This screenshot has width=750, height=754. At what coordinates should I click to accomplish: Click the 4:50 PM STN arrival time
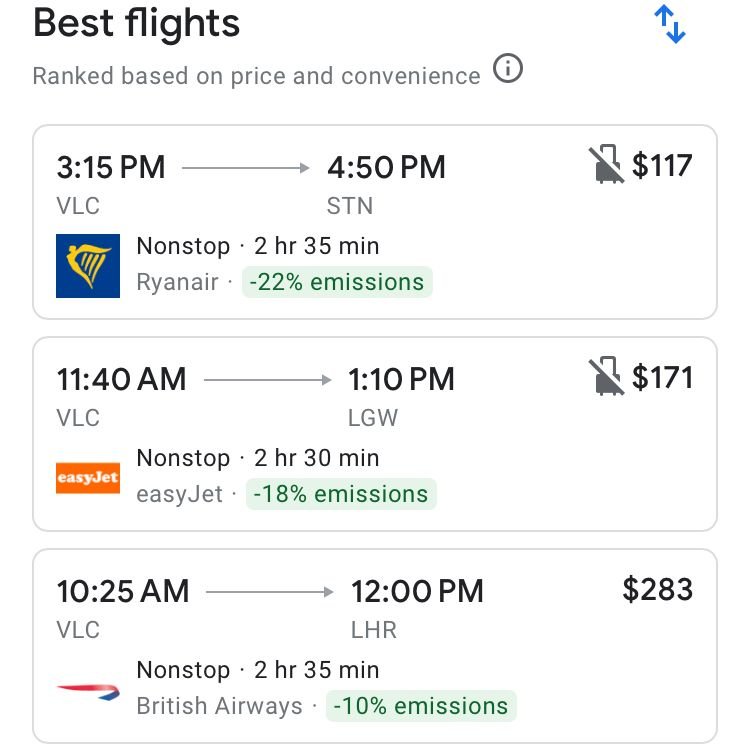(386, 167)
